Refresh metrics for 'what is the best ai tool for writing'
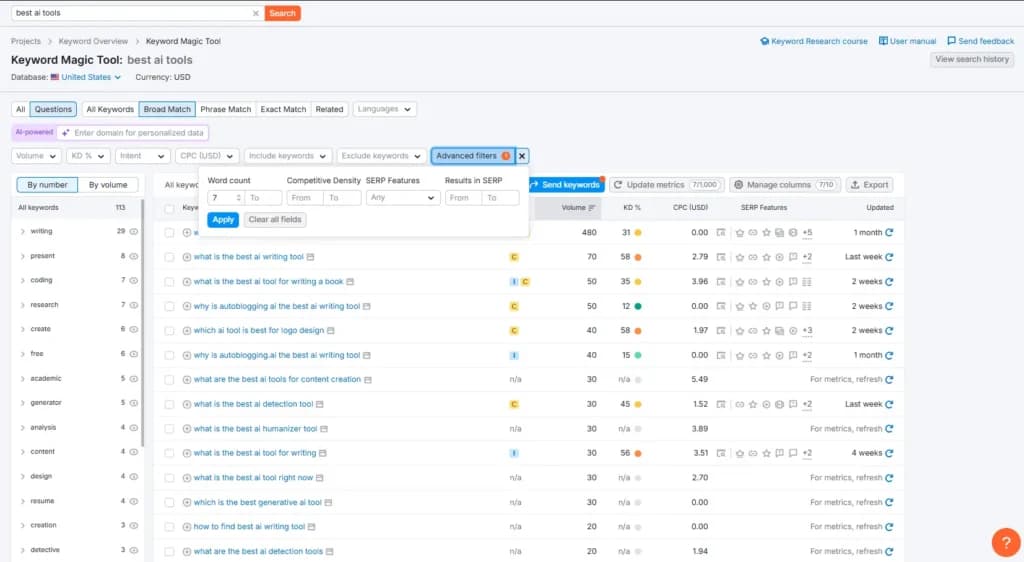 point(889,453)
